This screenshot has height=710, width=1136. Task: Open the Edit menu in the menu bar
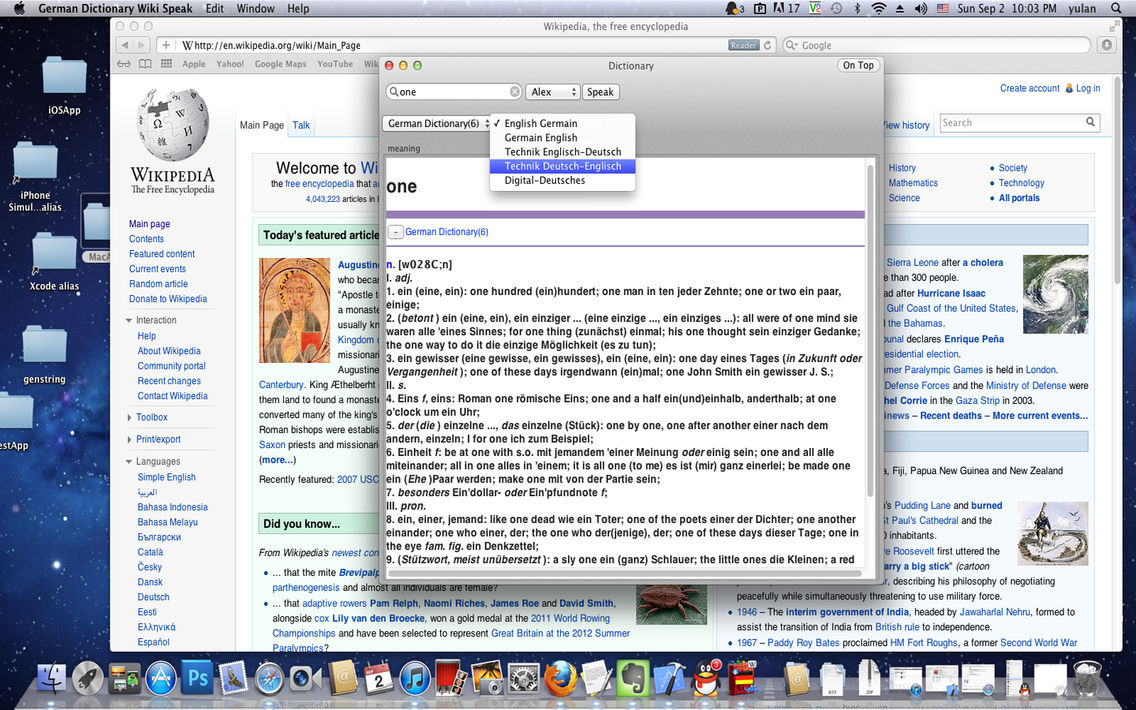tap(213, 8)
